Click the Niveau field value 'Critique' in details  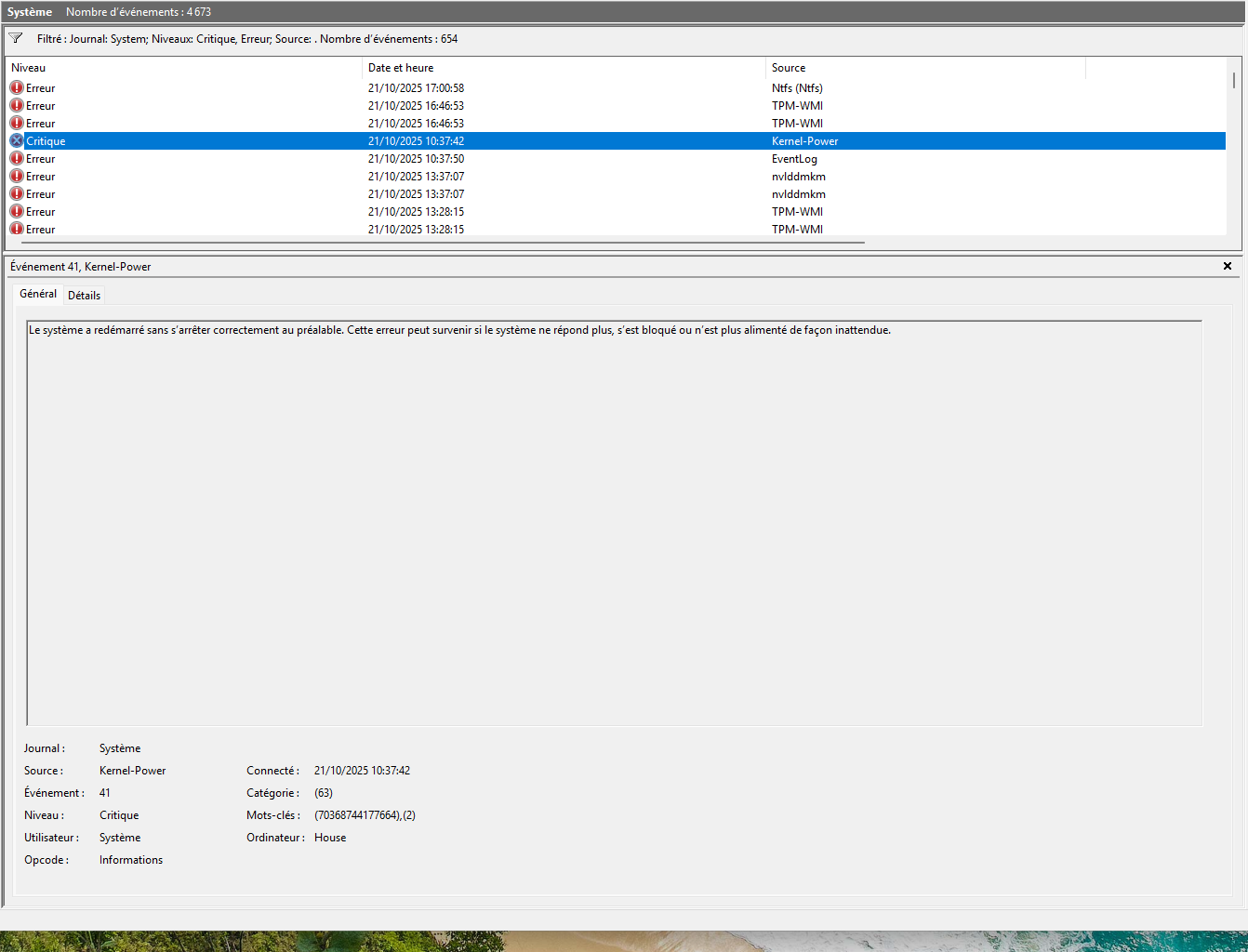(119, 815)
